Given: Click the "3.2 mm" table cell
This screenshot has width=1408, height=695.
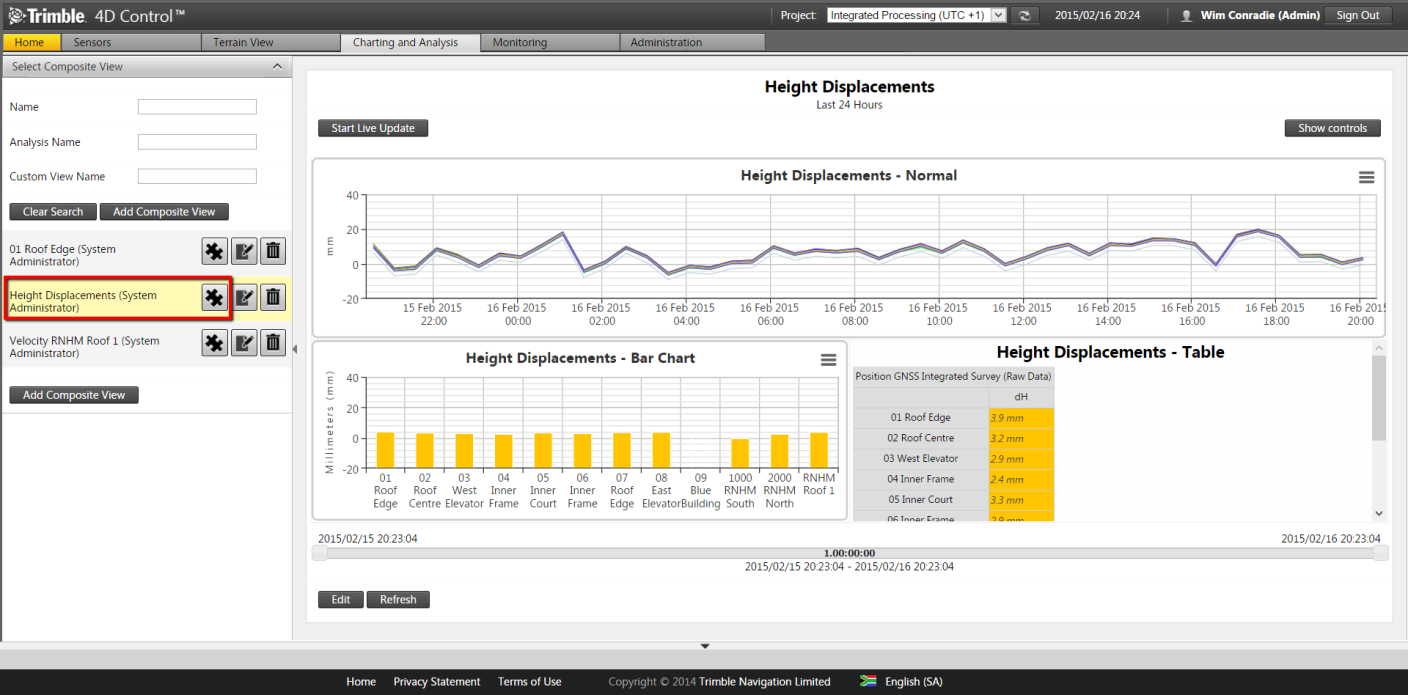Looking at the screenshot, I should [x=1021, y=438].
